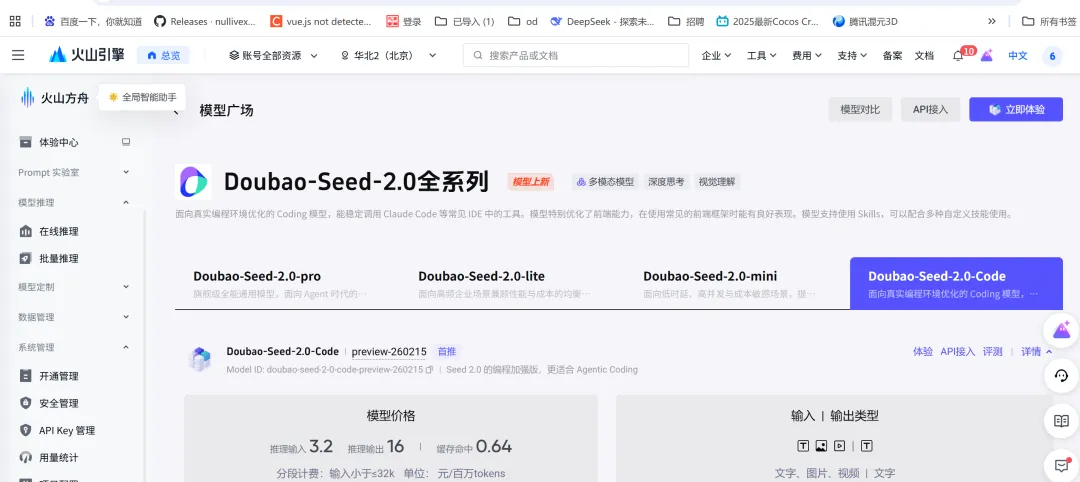
Task: Open the user avatar labeled 6
Action: coord(1052,56)
